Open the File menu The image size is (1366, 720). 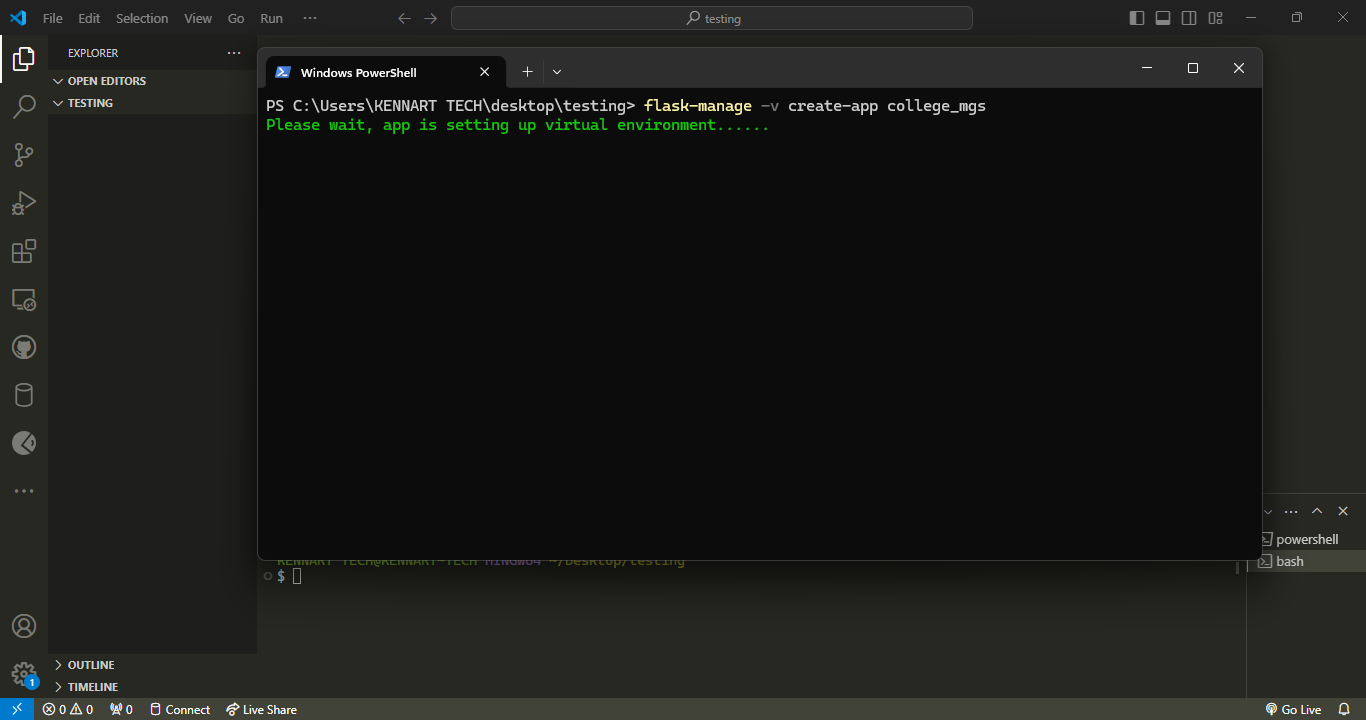[x=53, y=18]
